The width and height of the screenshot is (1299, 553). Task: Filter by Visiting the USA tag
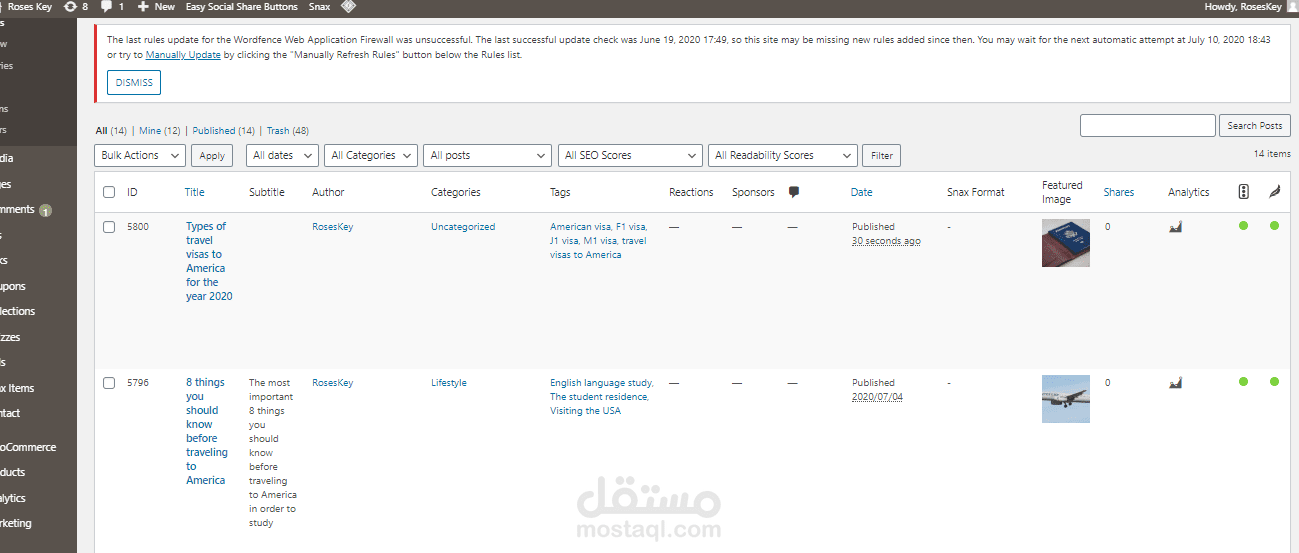click(585, 411)
